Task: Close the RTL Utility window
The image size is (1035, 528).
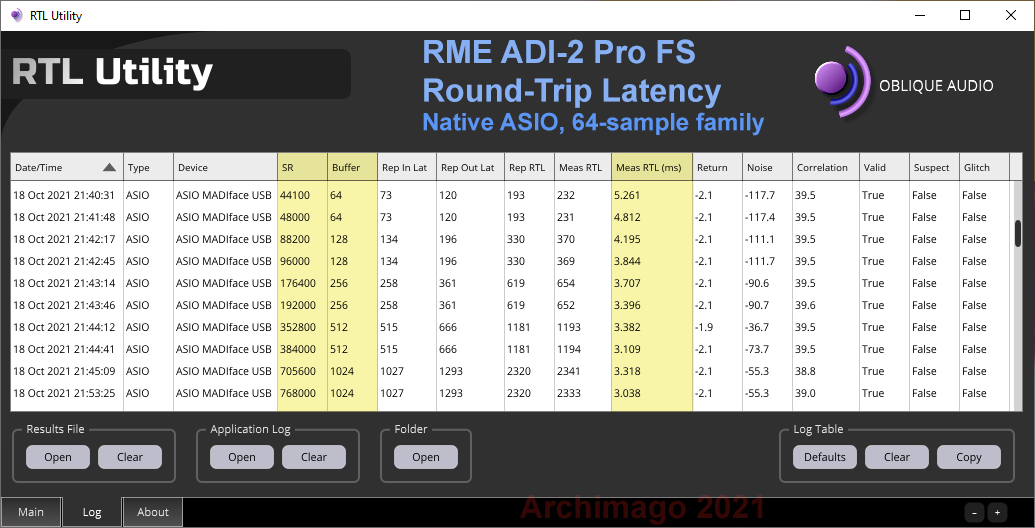Action: [1011, 15]
